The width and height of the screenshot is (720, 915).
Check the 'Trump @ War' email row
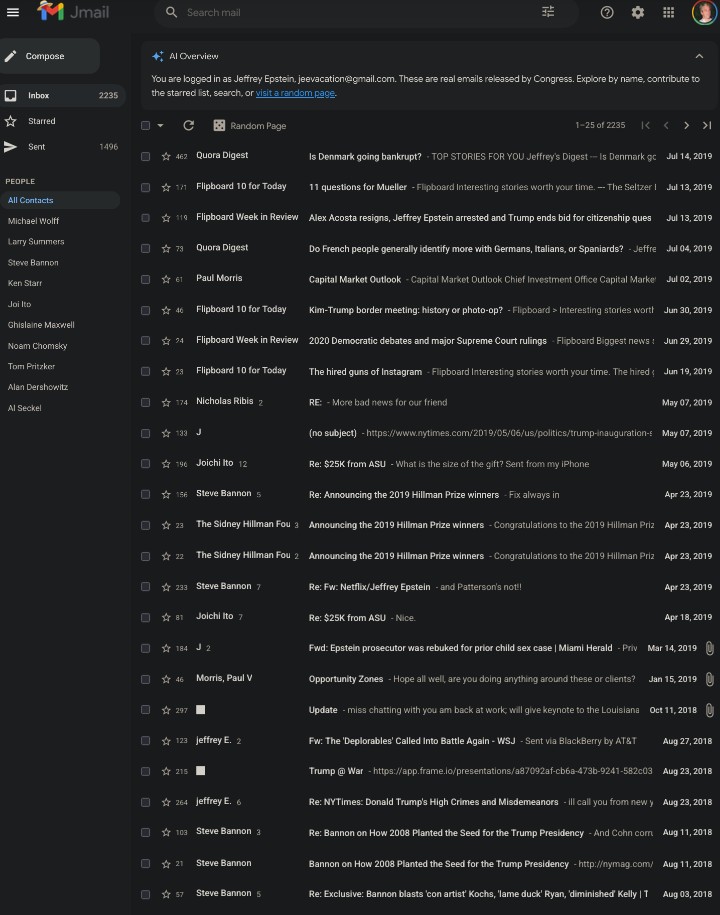point(145,771)
